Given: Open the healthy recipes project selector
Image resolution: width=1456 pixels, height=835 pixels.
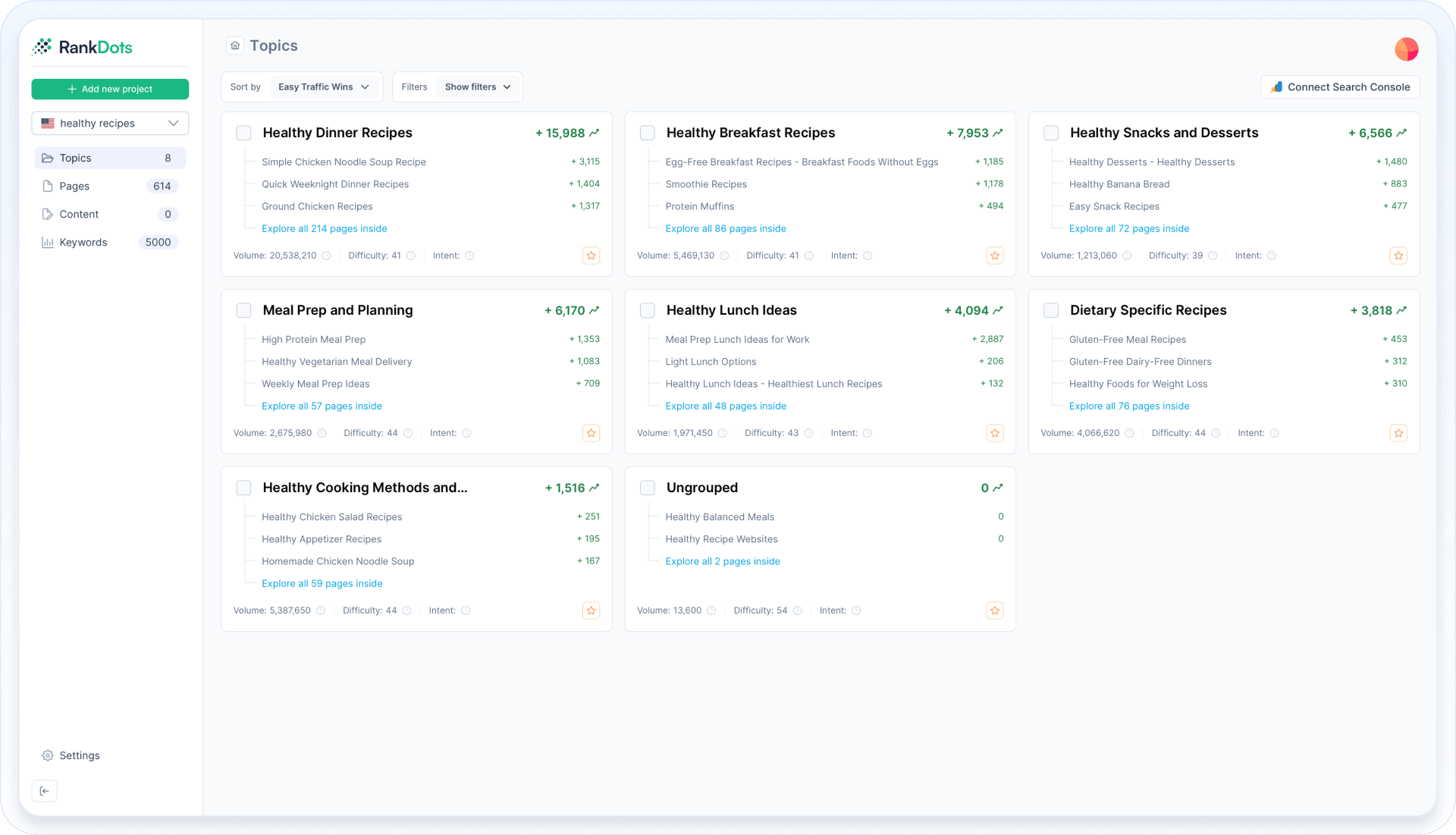Looking at the screenshot, I should 110,123.
